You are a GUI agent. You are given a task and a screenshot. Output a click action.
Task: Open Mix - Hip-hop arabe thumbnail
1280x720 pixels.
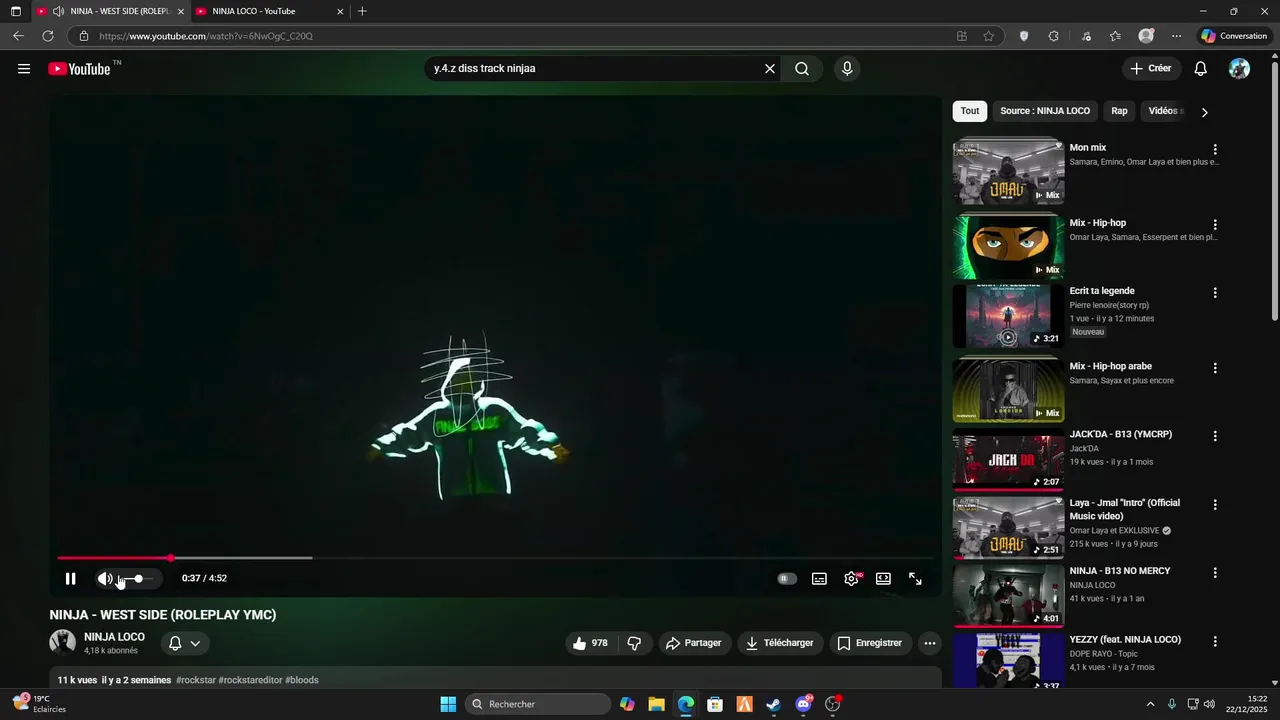coord(1008,390)
